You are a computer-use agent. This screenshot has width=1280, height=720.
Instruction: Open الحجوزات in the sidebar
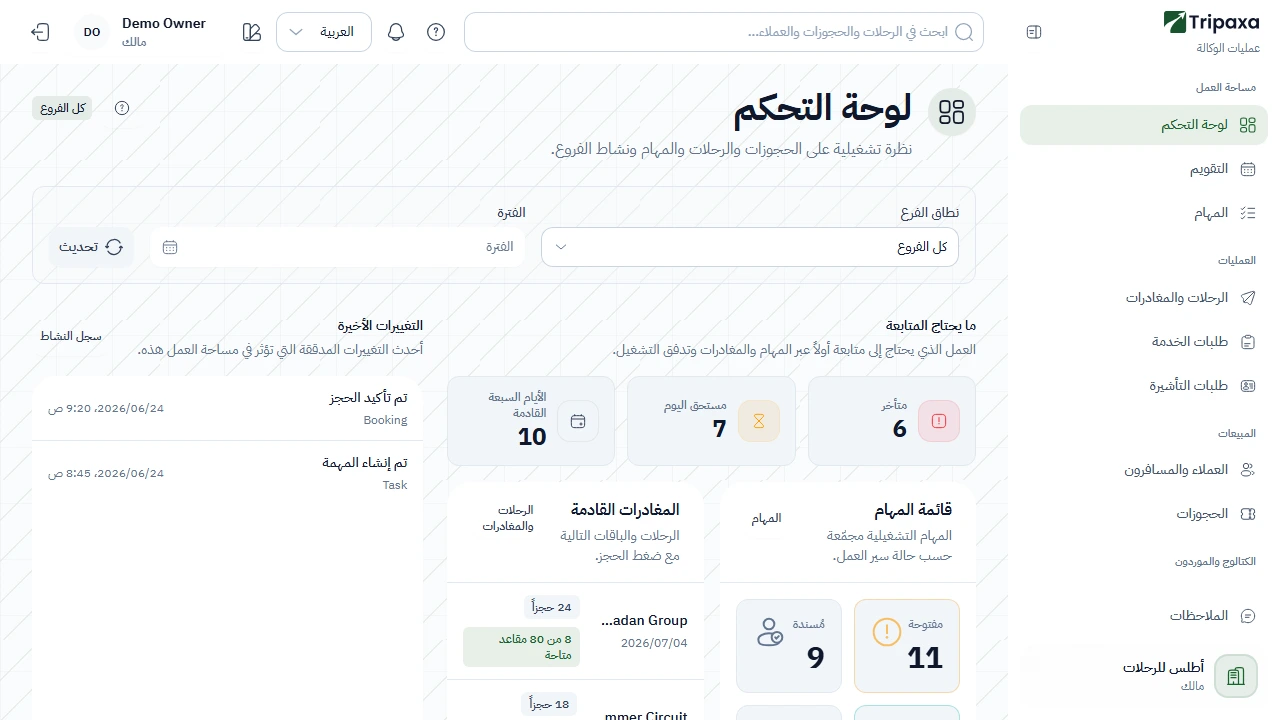(1144, 514)
